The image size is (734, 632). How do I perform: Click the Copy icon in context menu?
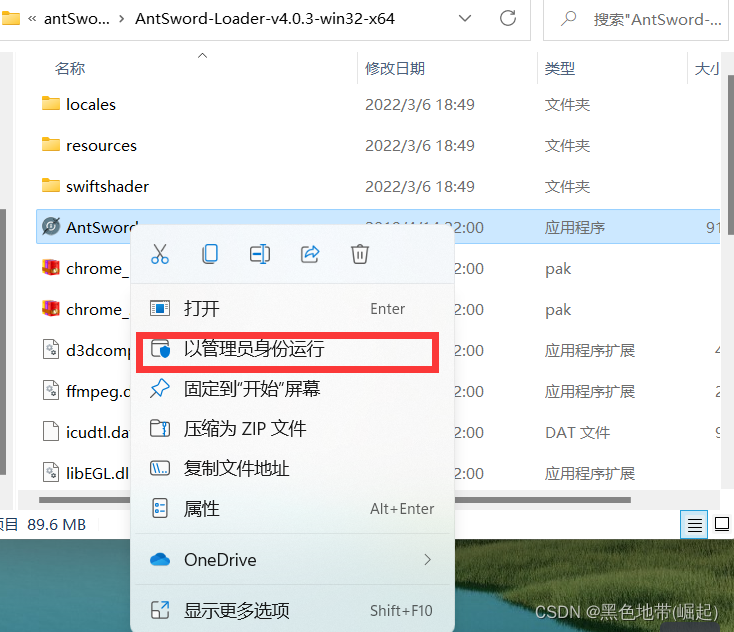(210, 254)
